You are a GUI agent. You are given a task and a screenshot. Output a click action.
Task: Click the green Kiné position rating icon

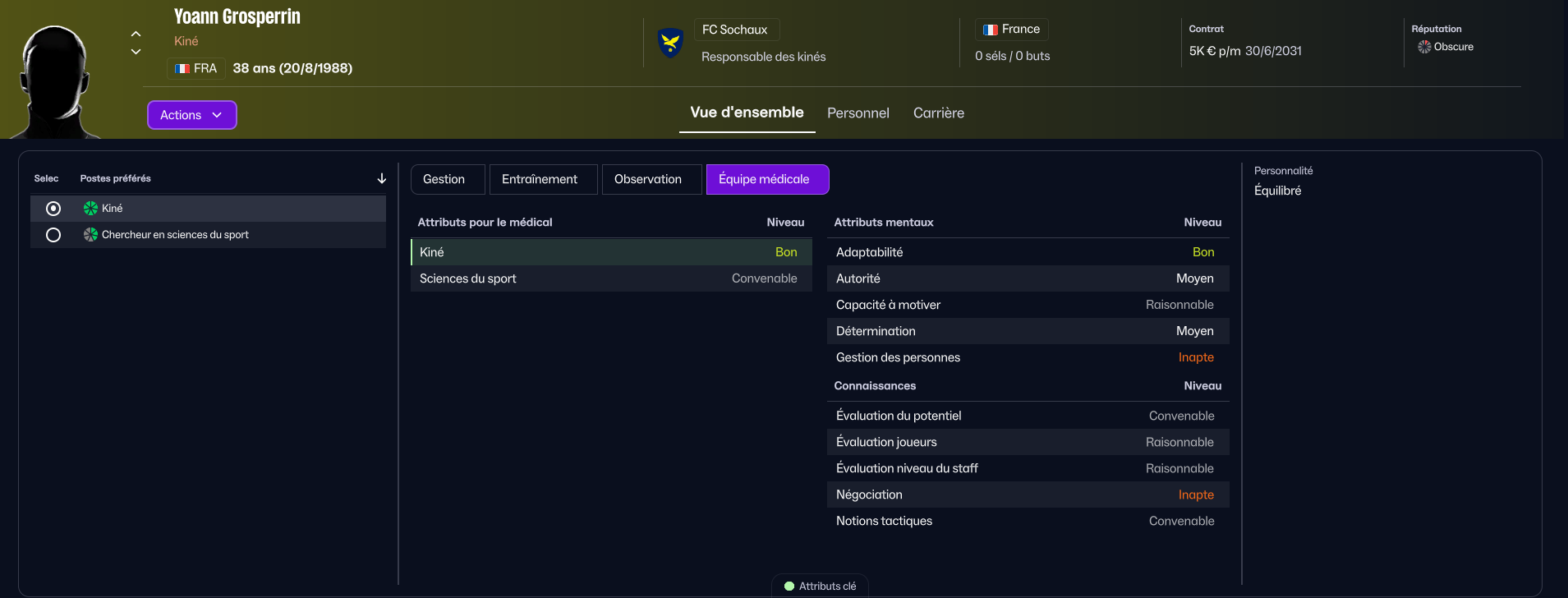[90, 209]
